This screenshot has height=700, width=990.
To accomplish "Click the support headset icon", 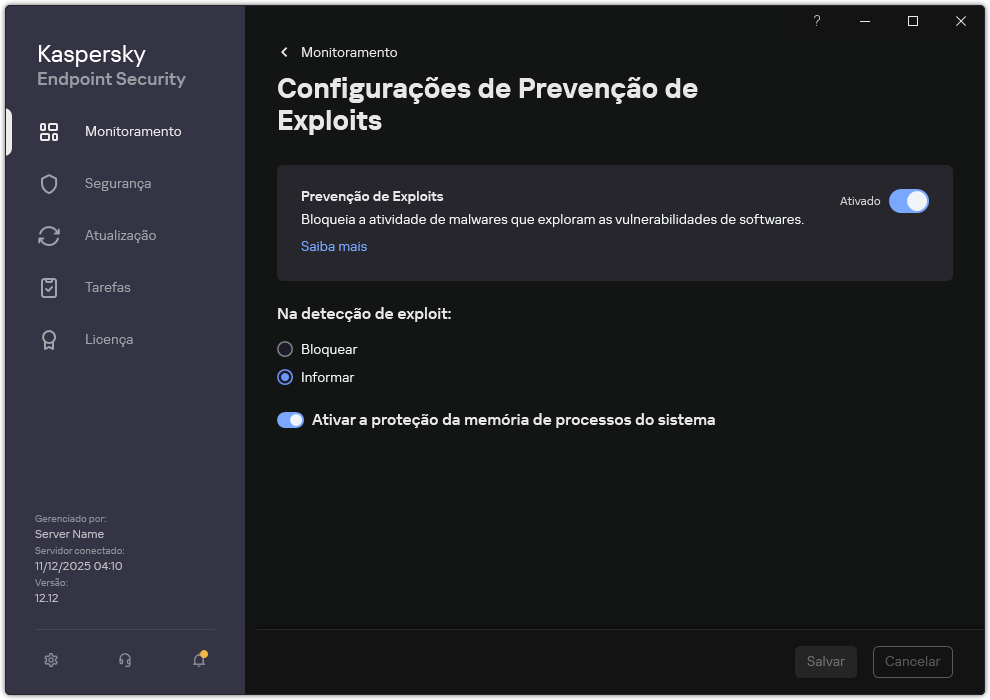I will pos(124,660).
